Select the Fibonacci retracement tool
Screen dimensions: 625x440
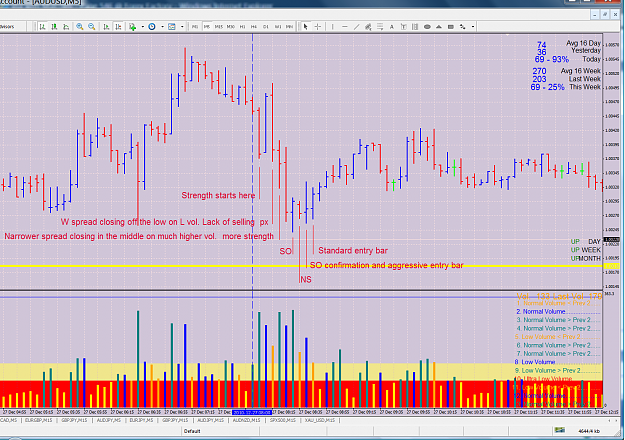tap(380, 27)
